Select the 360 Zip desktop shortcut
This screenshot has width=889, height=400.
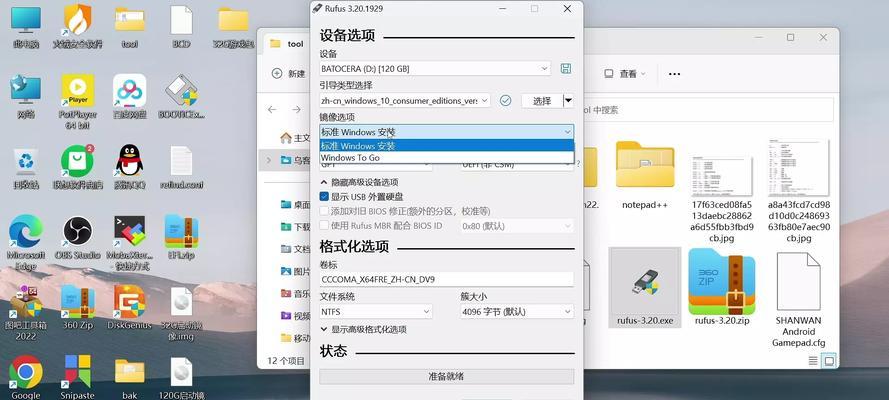[x=78, y=307]
